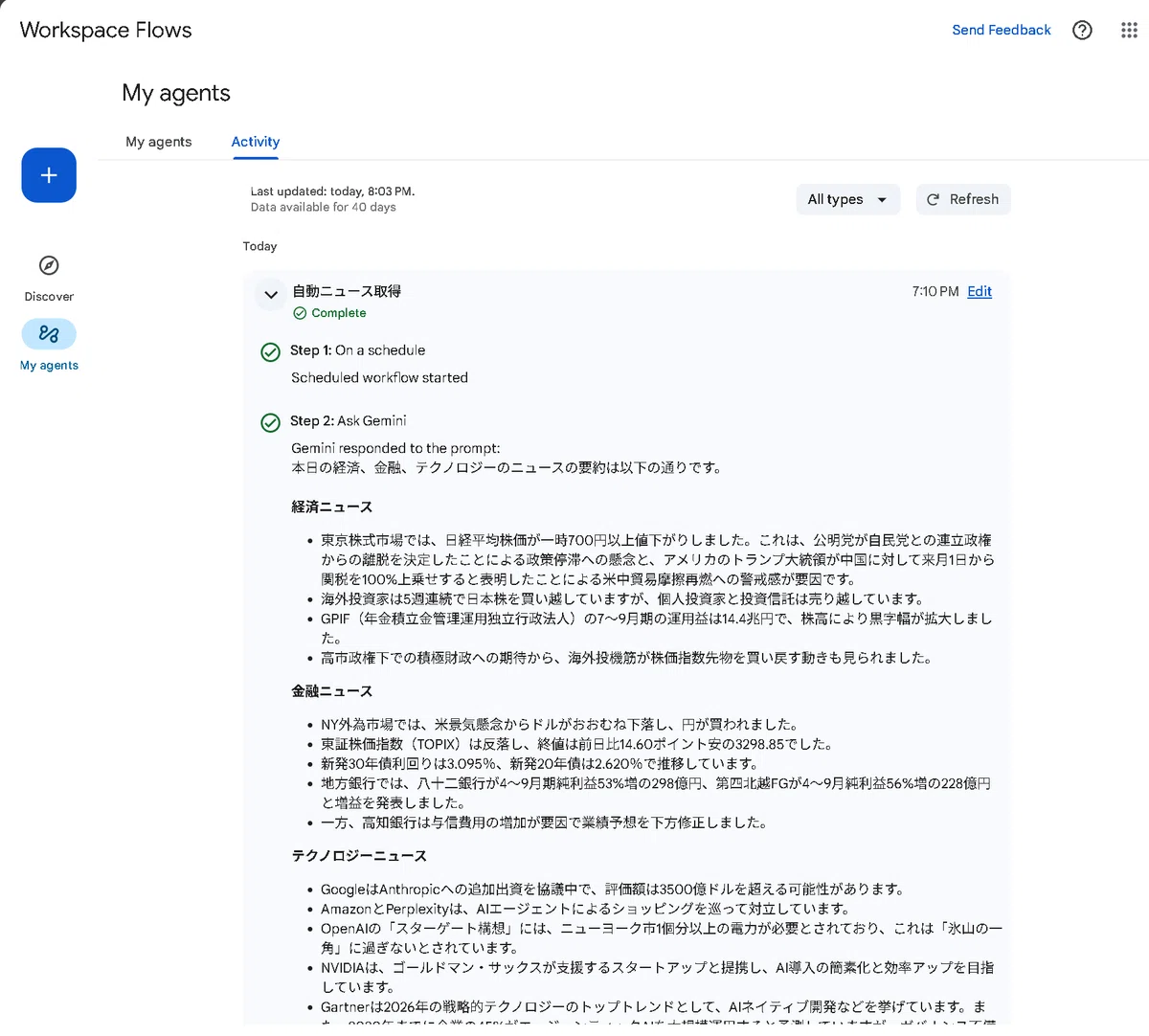1149x1036 pixels.
Task: Click the Gemini responded to the prompt text
Action: pos(395,448)
